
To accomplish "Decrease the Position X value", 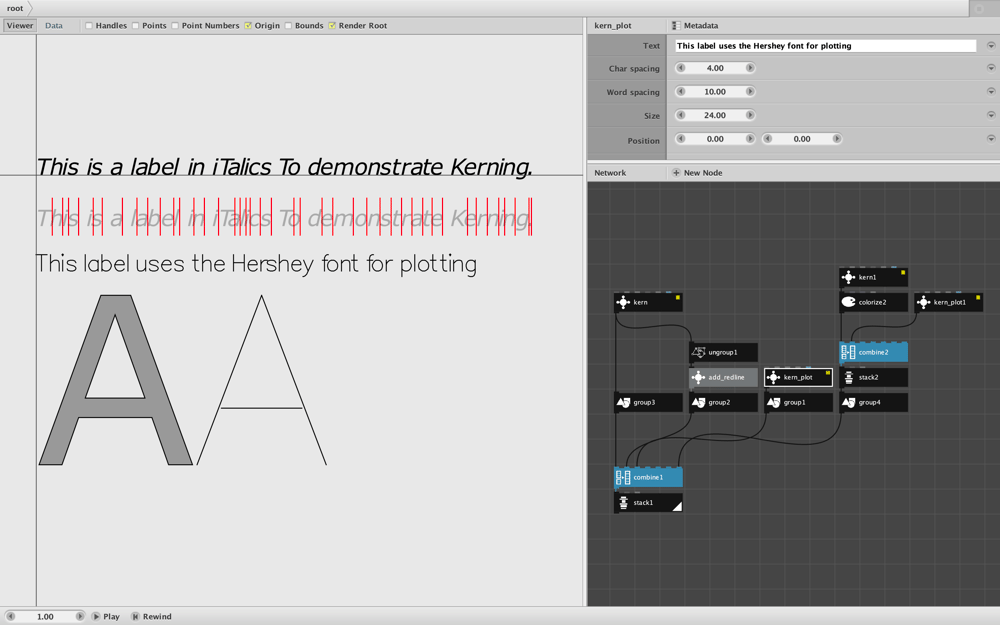I will point(680,139).
